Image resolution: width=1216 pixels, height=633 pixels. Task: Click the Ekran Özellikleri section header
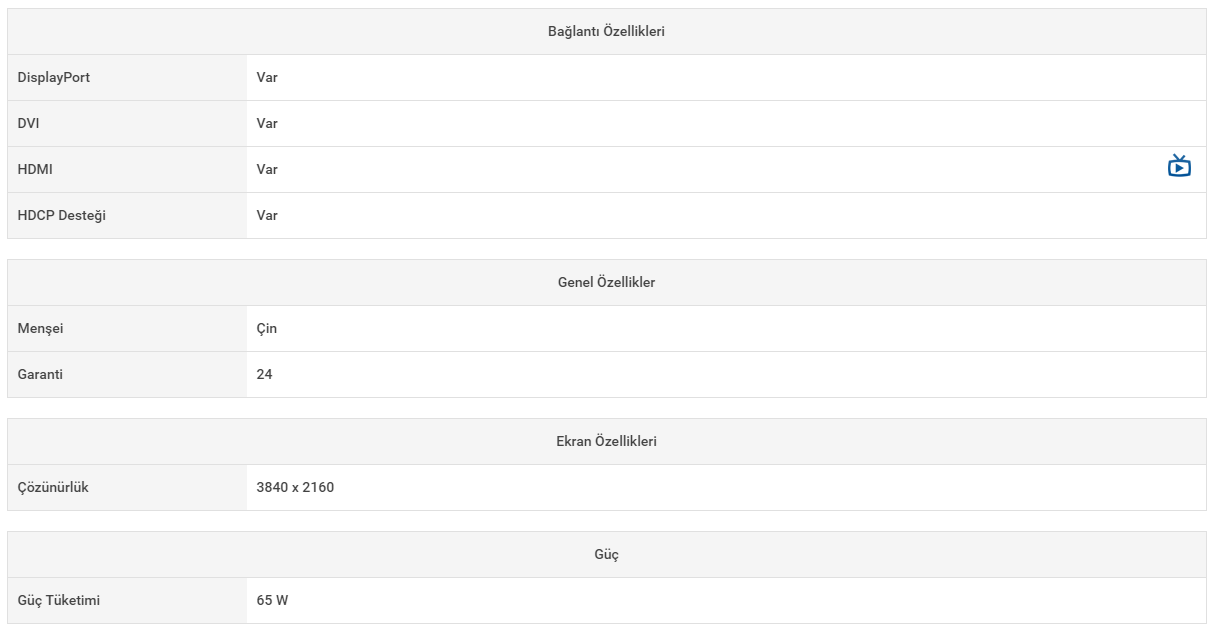tap(607, 441)
